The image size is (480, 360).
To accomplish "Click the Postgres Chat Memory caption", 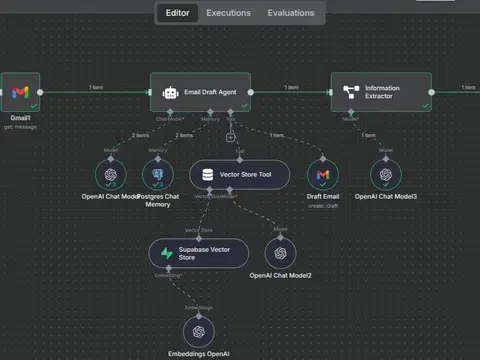I will pyautogui.click(x=159, y=201).
